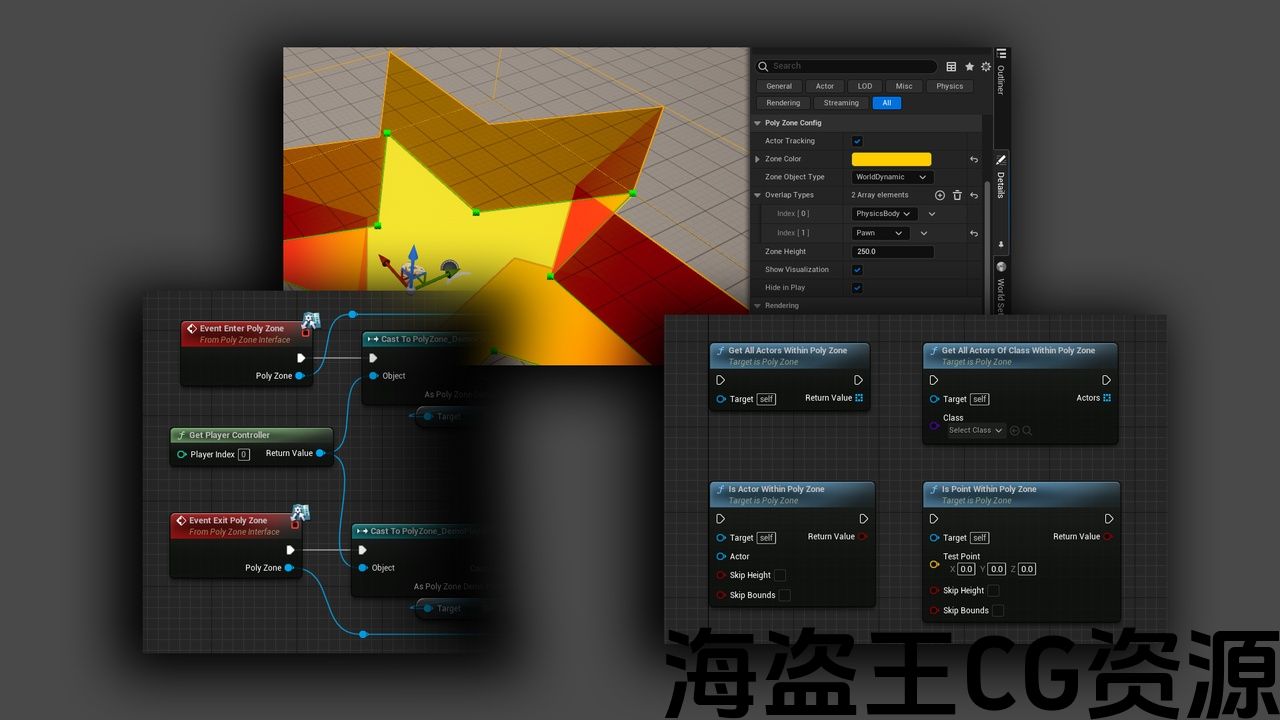Add element to Overlap Types array
The height and width of the screenshot is (720, 1280).
(x=940, y=195)
